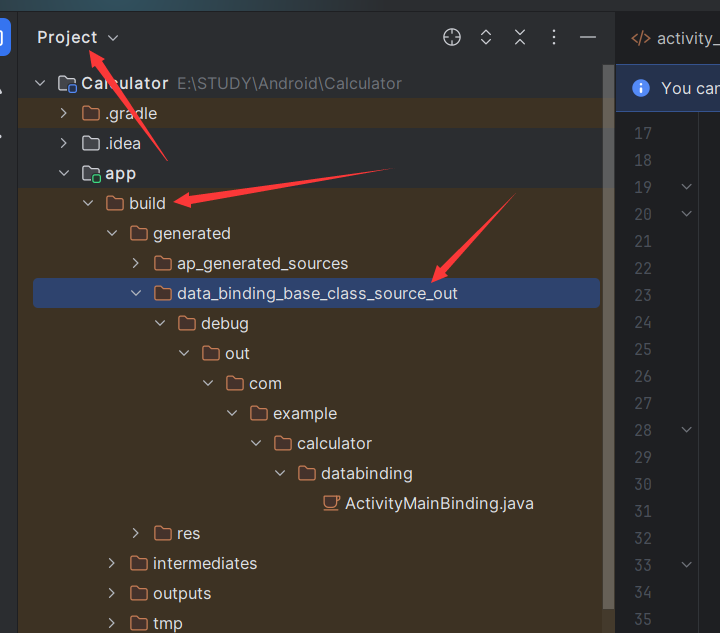Click the com folder icon
The height and width of the screenshot is (633, 720).
[235, 383]
